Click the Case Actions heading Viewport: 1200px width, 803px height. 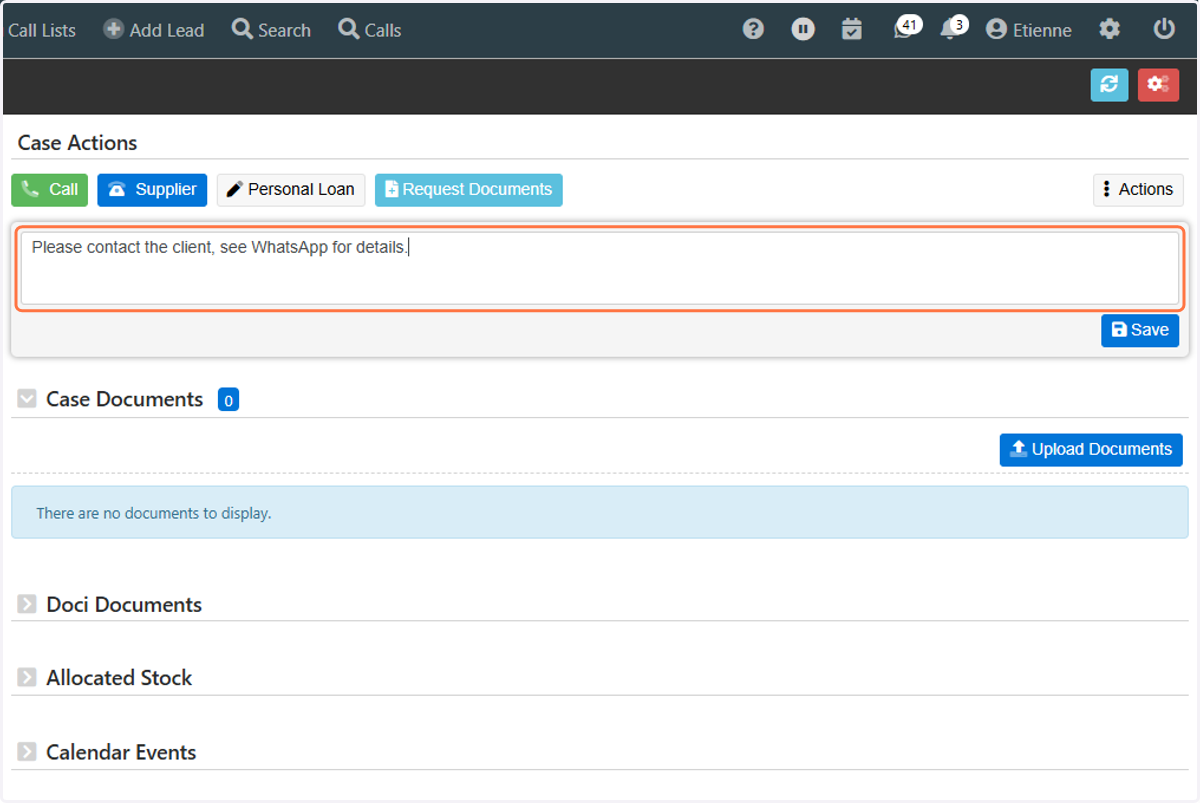tap(77, 143)
